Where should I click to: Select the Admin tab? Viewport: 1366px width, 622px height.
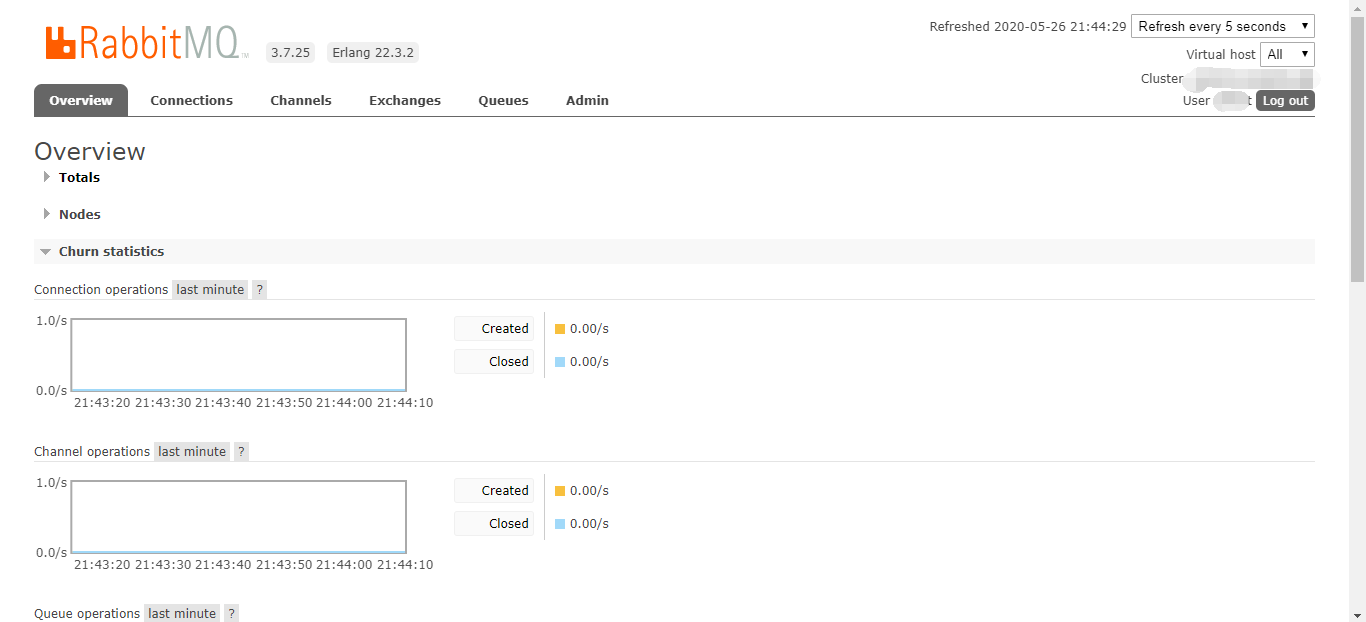[587, 101]
